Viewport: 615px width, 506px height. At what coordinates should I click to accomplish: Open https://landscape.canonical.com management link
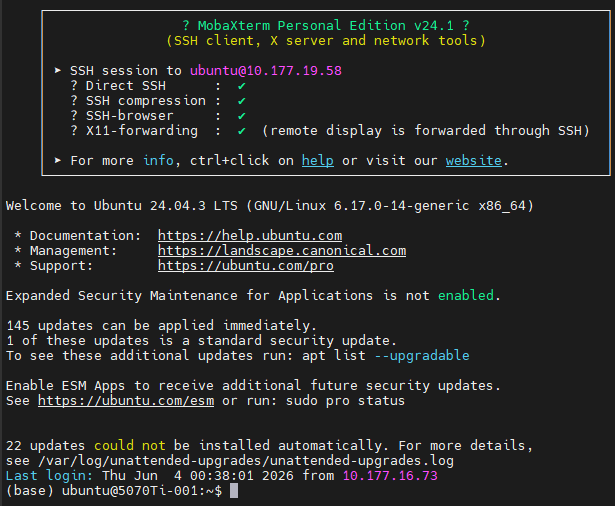click(x=282, y=251)
